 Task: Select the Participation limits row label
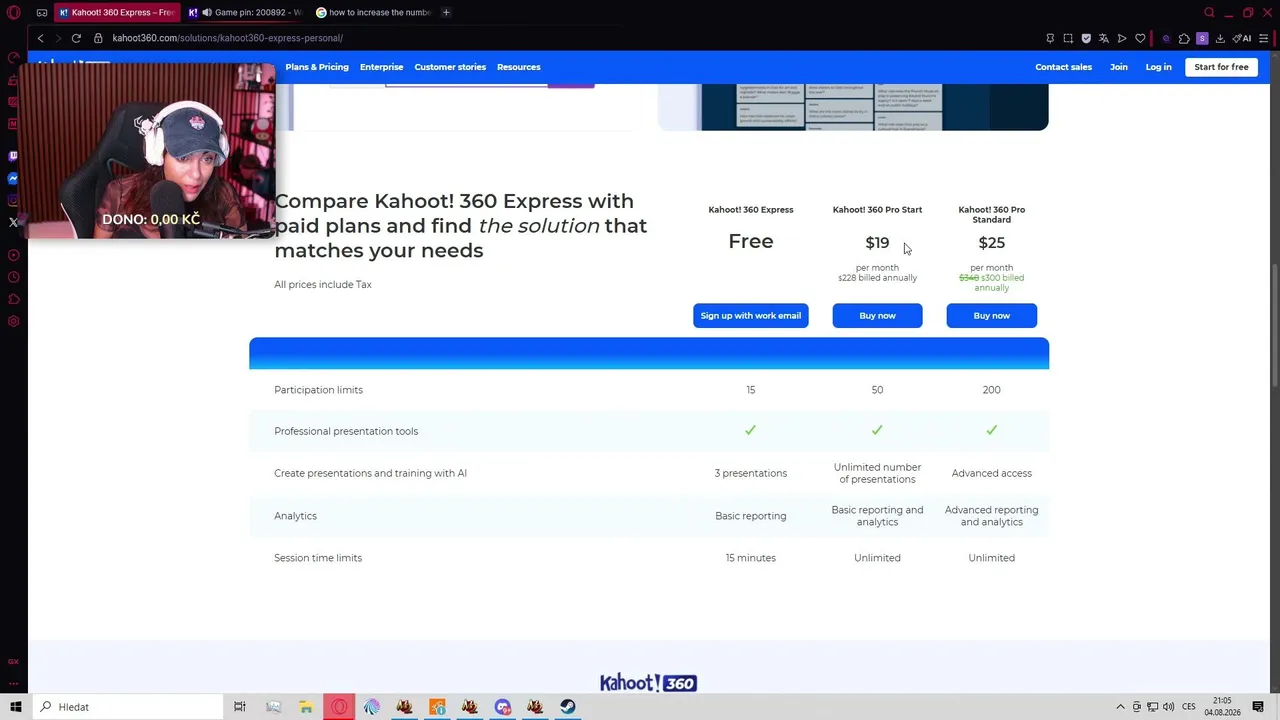[x=318, y=390]
